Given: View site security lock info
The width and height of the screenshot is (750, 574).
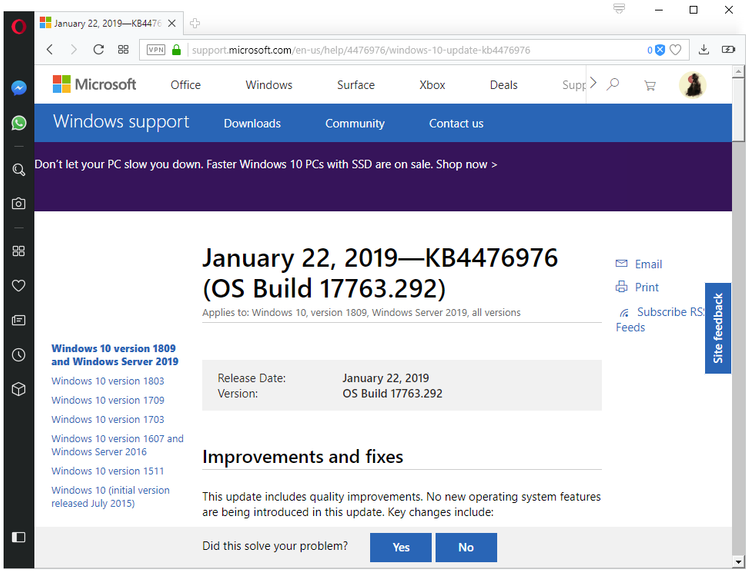Looking at the screenshot, I should click(176, 49).
